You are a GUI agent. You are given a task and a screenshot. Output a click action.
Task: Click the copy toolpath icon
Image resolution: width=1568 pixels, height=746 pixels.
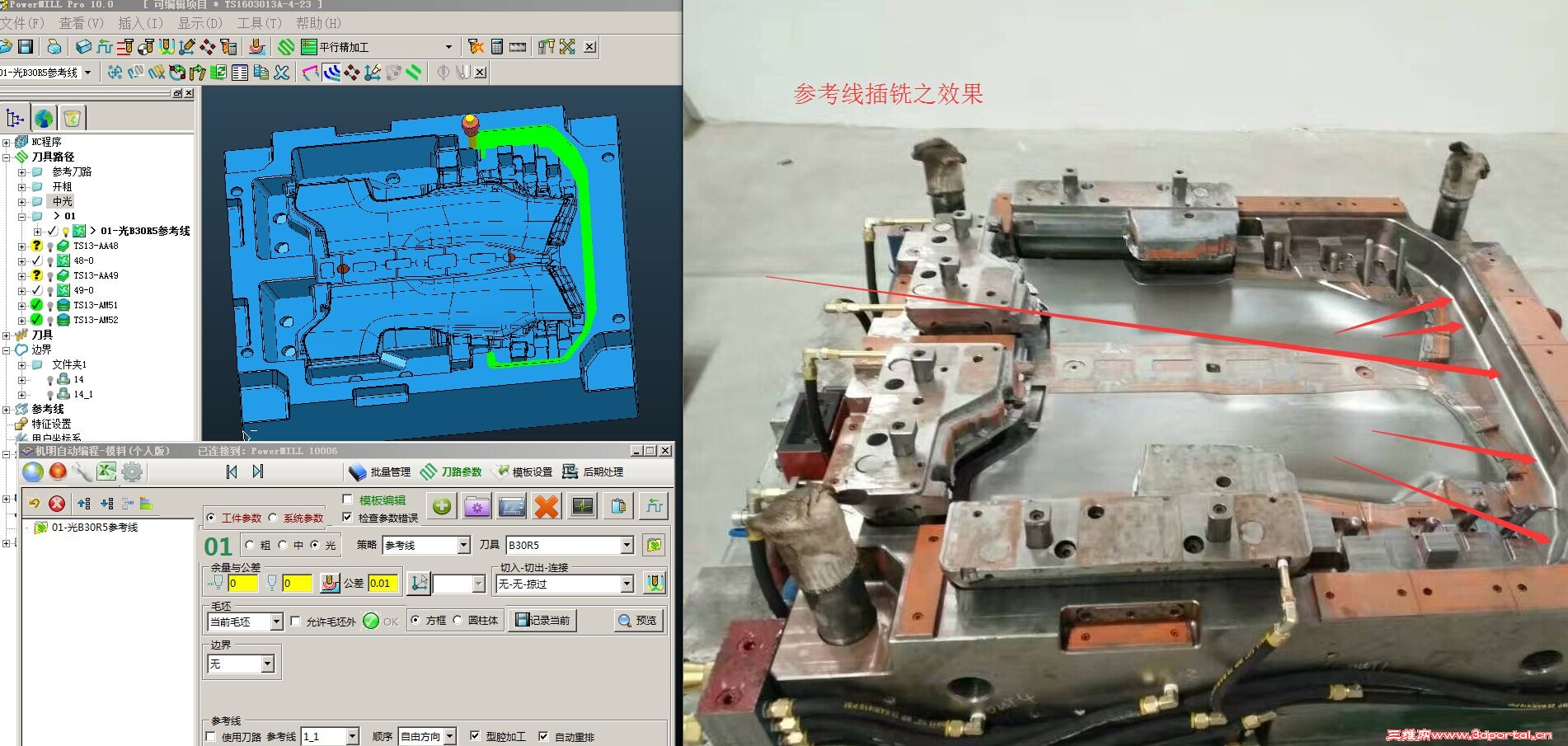[x=261, y=73]
